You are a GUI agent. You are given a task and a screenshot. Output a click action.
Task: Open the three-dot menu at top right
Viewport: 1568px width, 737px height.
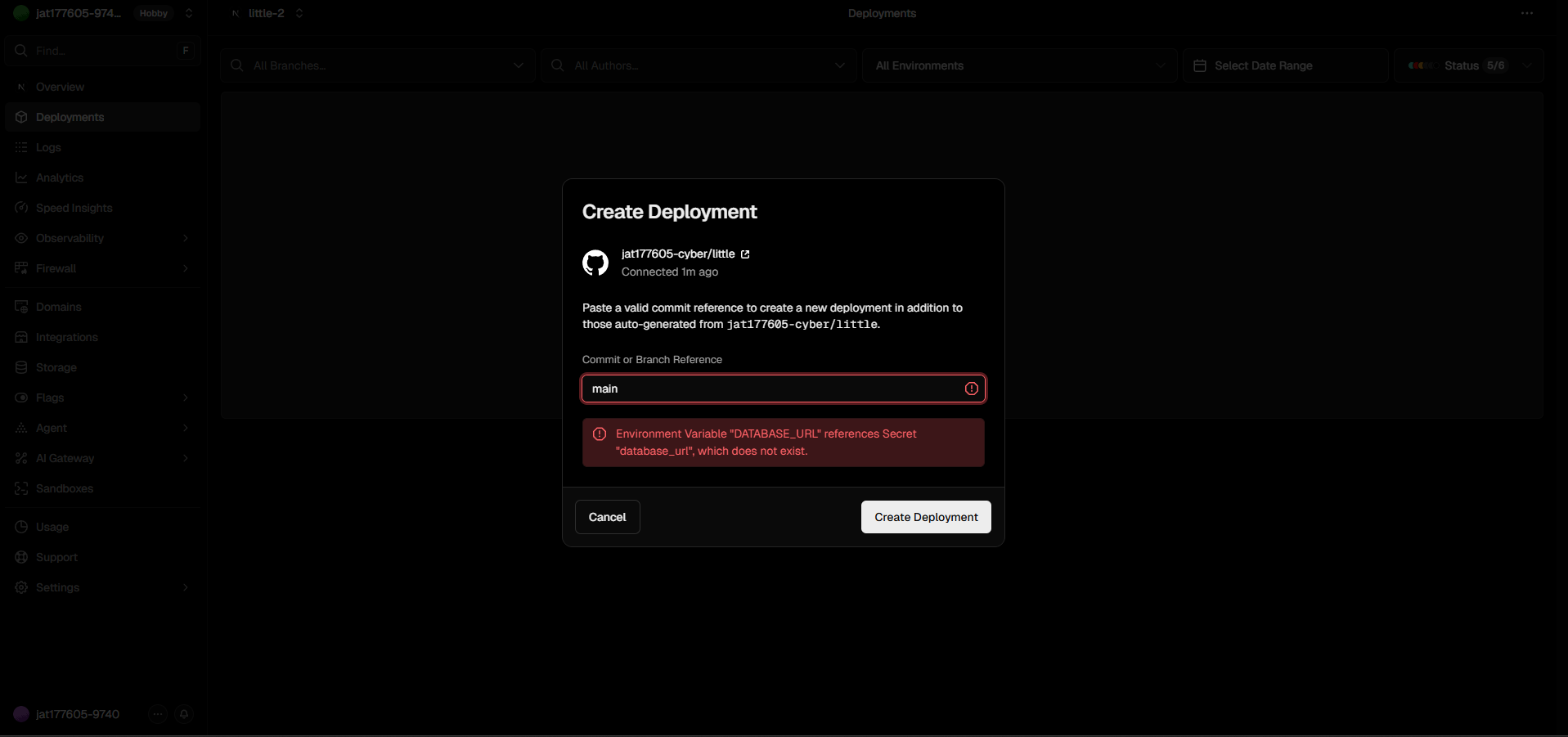coord(1526,13)
